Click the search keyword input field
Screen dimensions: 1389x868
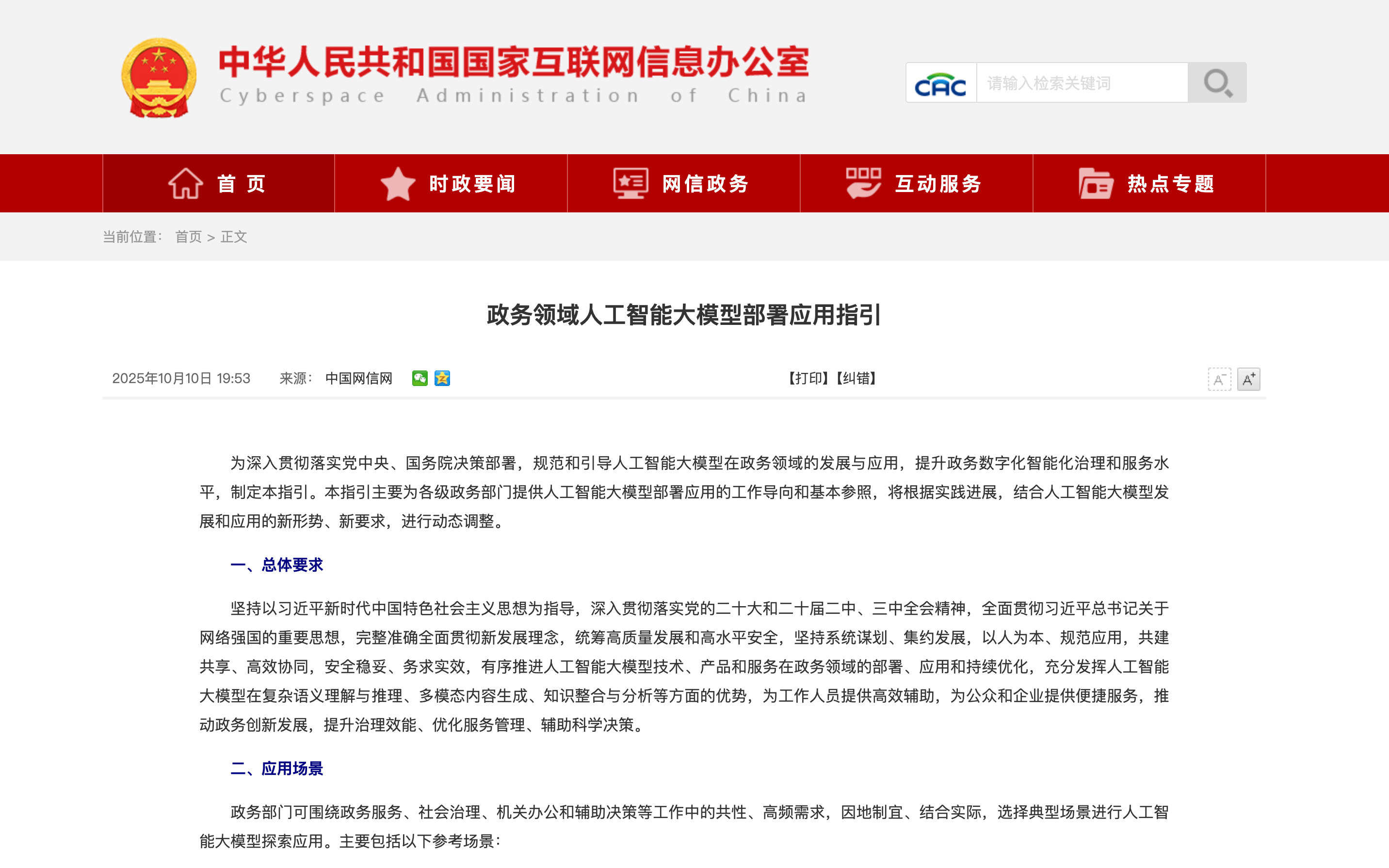tap(1082, 83)
